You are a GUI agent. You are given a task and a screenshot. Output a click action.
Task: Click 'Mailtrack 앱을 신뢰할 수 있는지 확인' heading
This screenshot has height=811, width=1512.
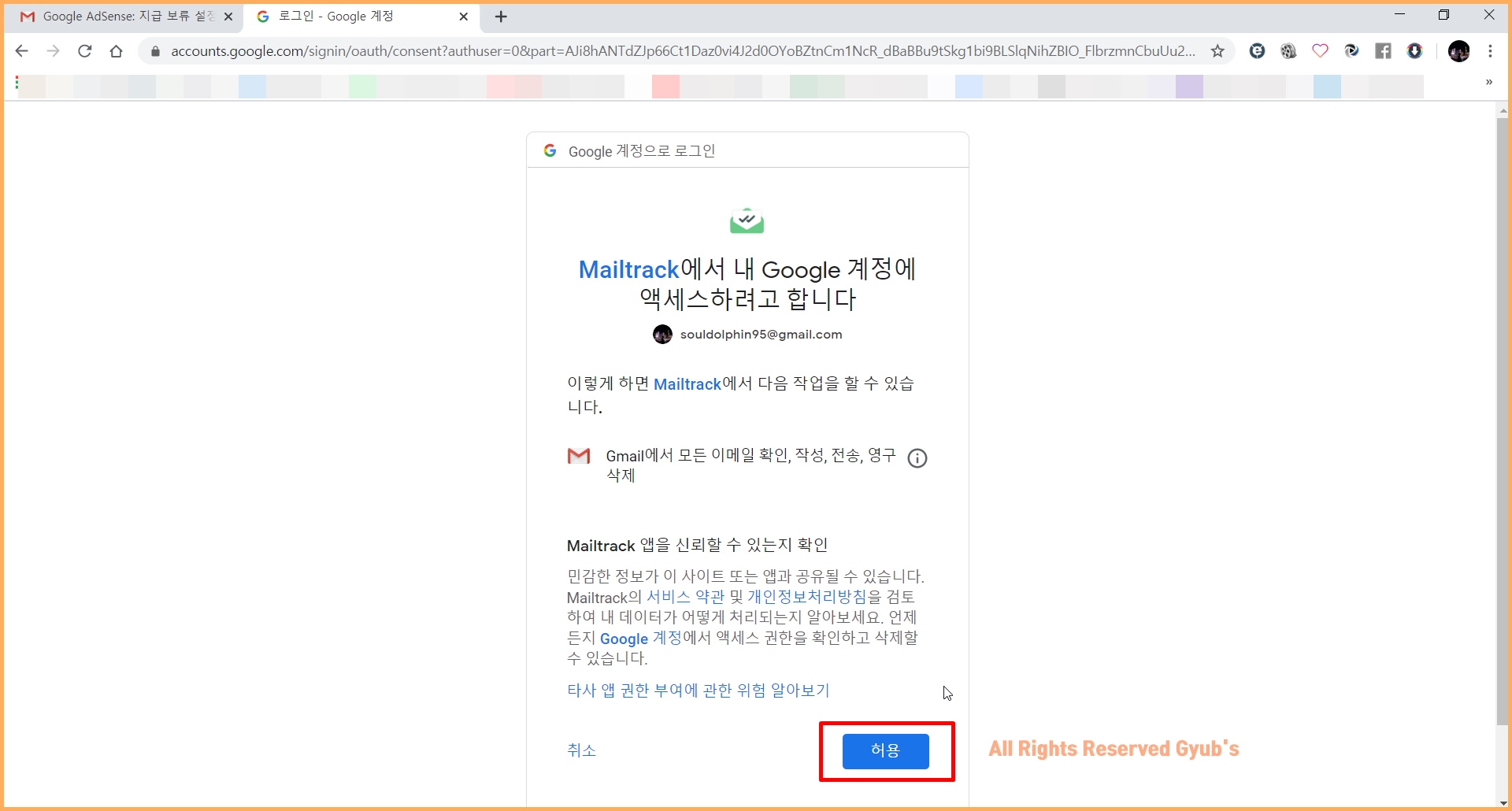697,545
